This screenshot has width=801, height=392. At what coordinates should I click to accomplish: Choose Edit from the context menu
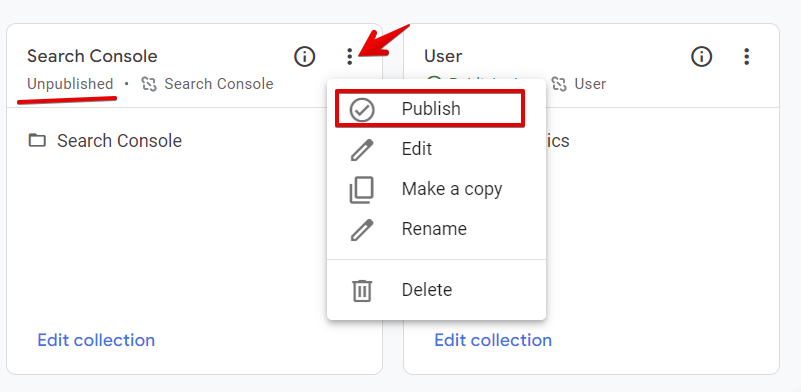coord(436,149)
